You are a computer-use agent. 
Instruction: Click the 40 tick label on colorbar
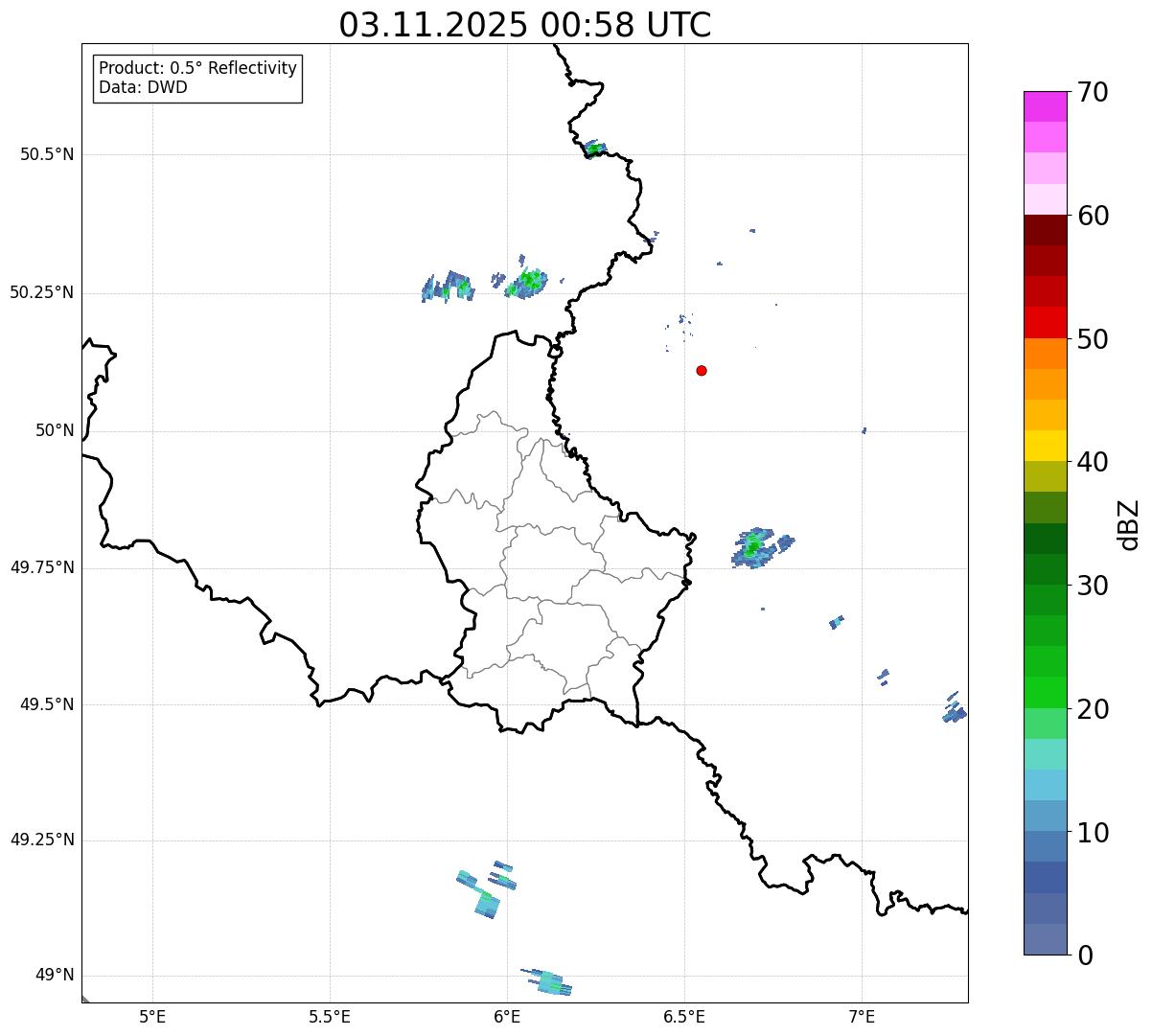1092,462
